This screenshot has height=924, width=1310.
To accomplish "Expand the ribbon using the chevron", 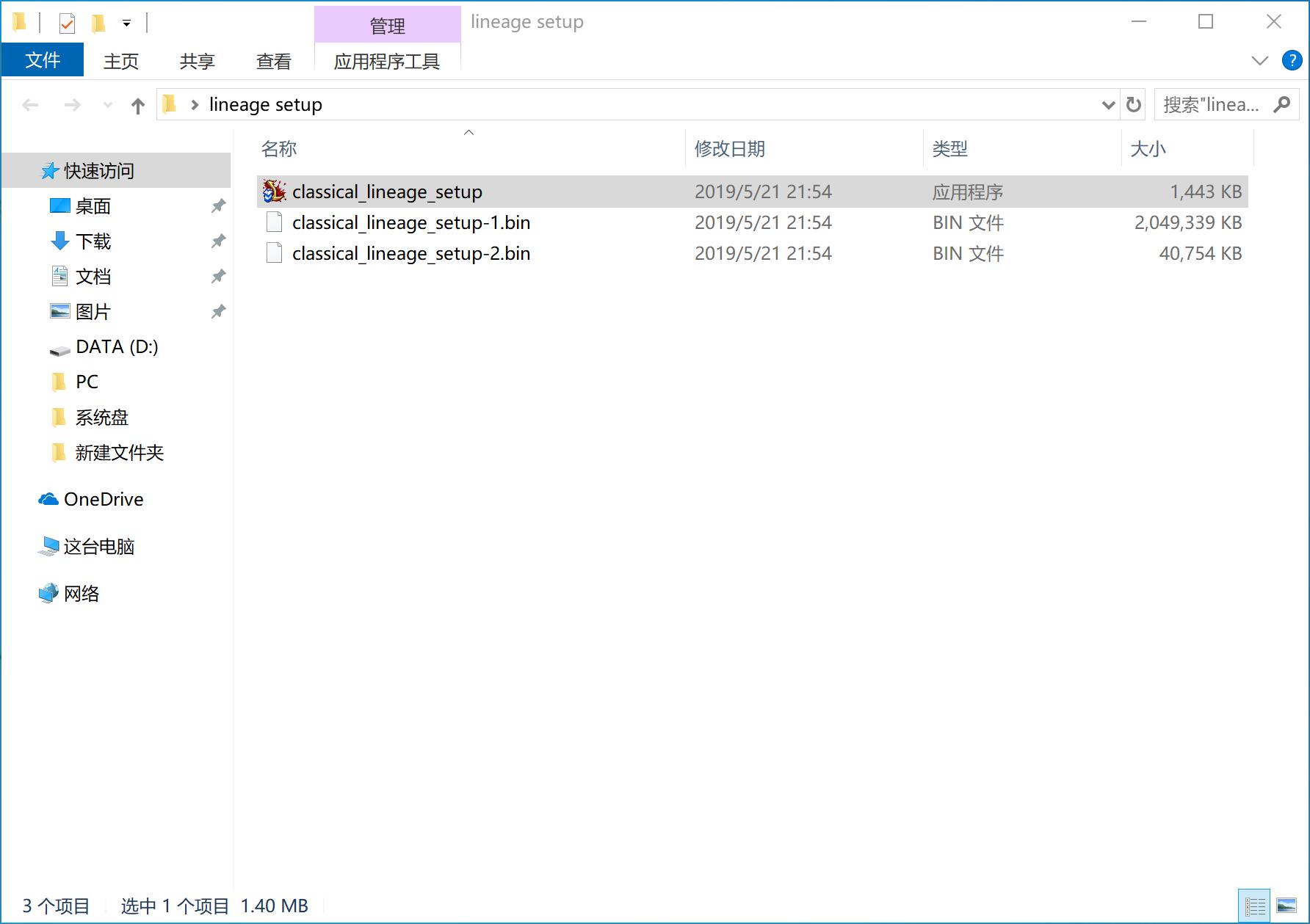I will click(1260, 60).
